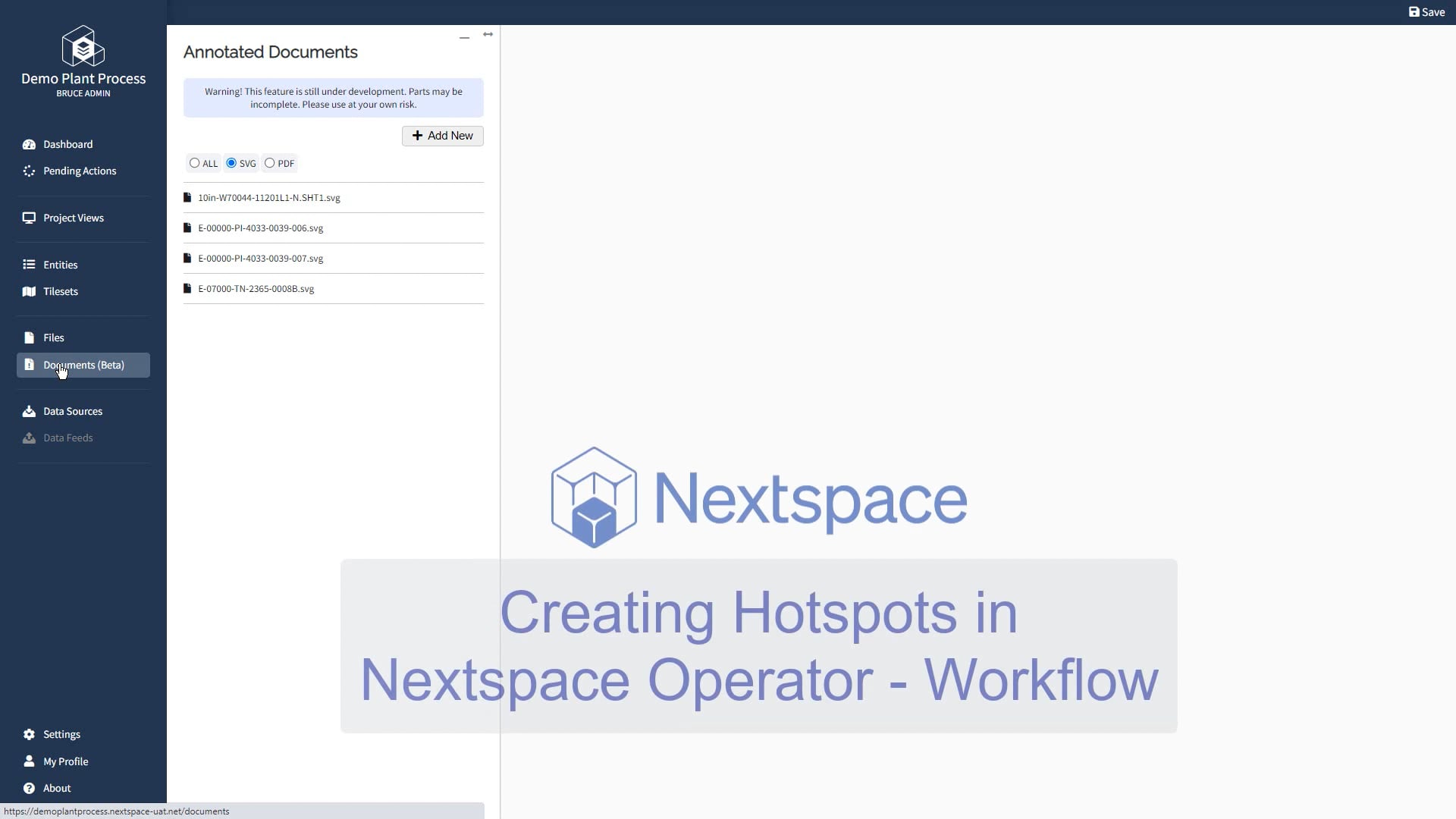Select the ALL filter radio button
Screen dimensions: 1456x819
coord(194,163)
